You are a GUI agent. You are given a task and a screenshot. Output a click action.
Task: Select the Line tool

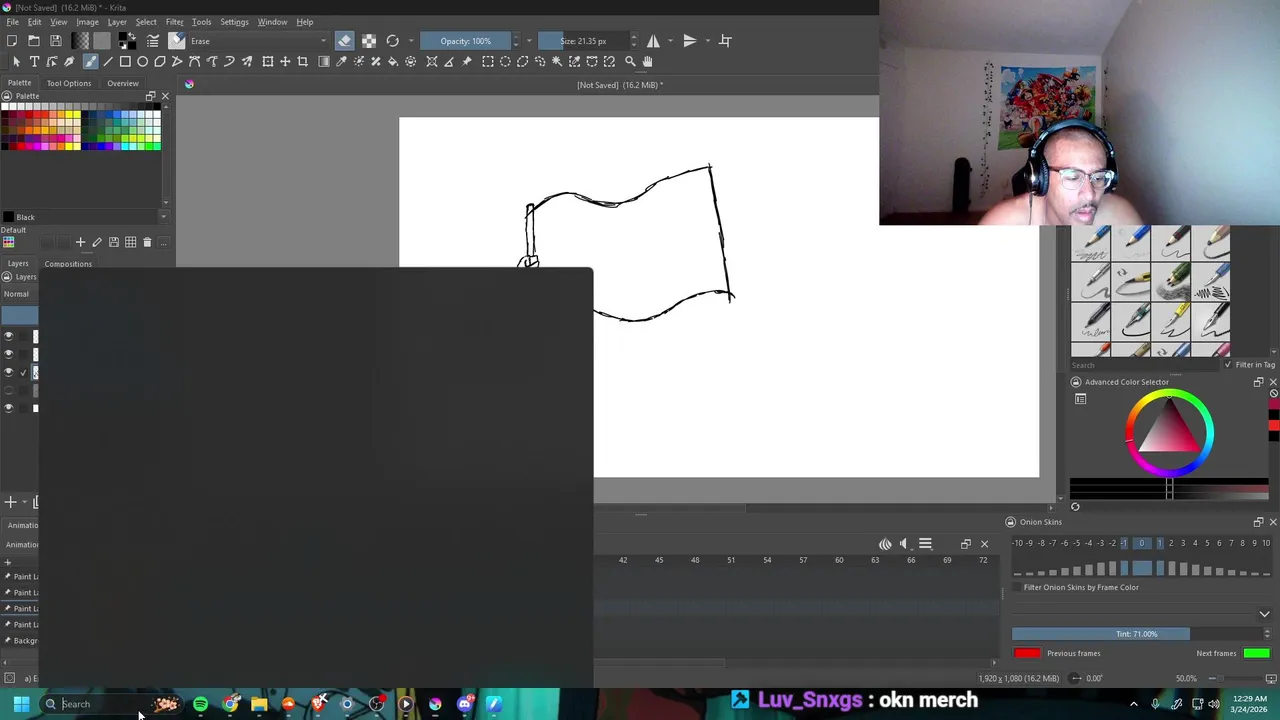(x=108, y=62)
